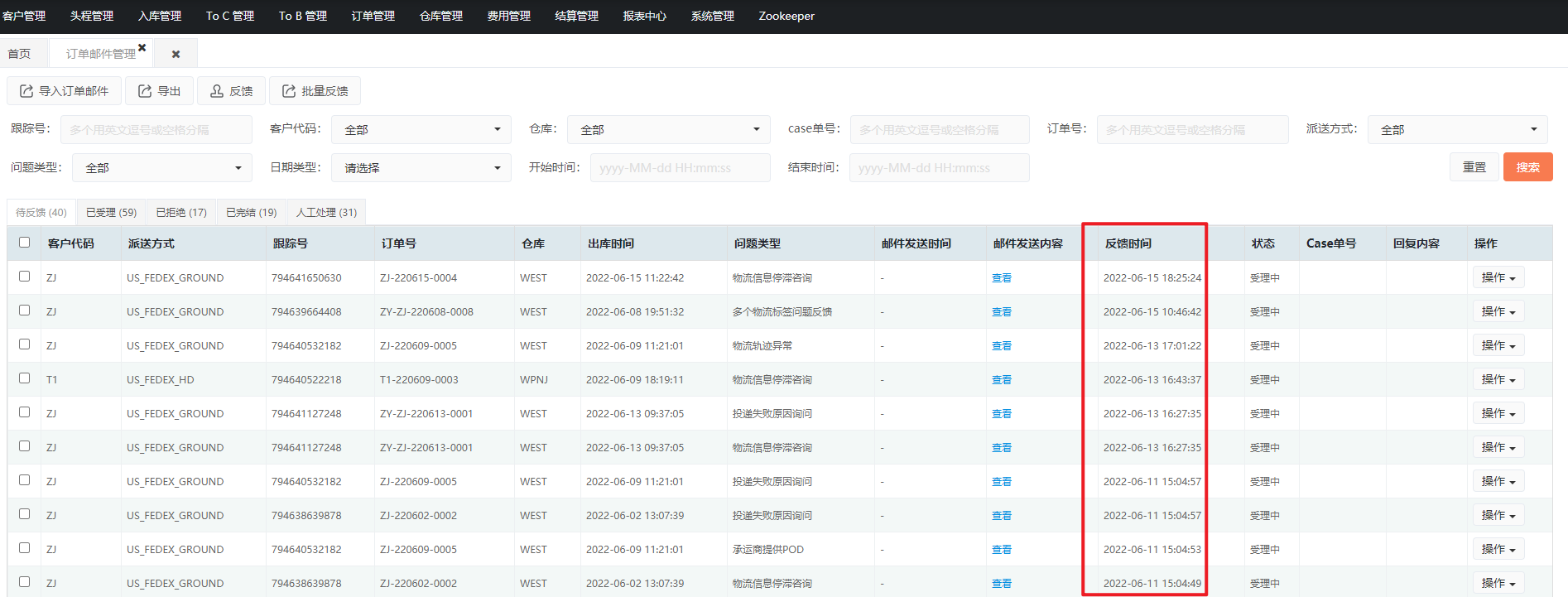Image resolution: width=1568 pixels, height=597 pixels.
Task: Check the row for order ZY-ZJ-220608-0008
Action: click(24, 311)
